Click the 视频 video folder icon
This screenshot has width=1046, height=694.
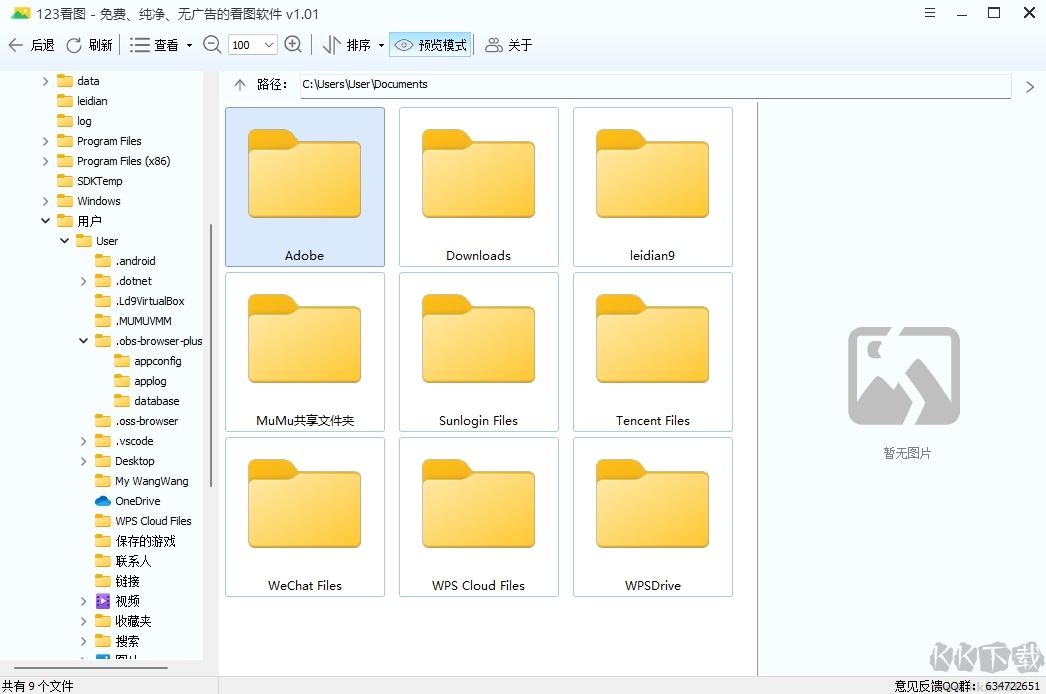coord(103,601)
